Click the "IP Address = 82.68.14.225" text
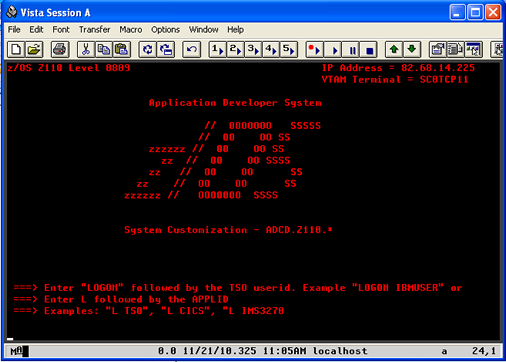 pos(398,68)
